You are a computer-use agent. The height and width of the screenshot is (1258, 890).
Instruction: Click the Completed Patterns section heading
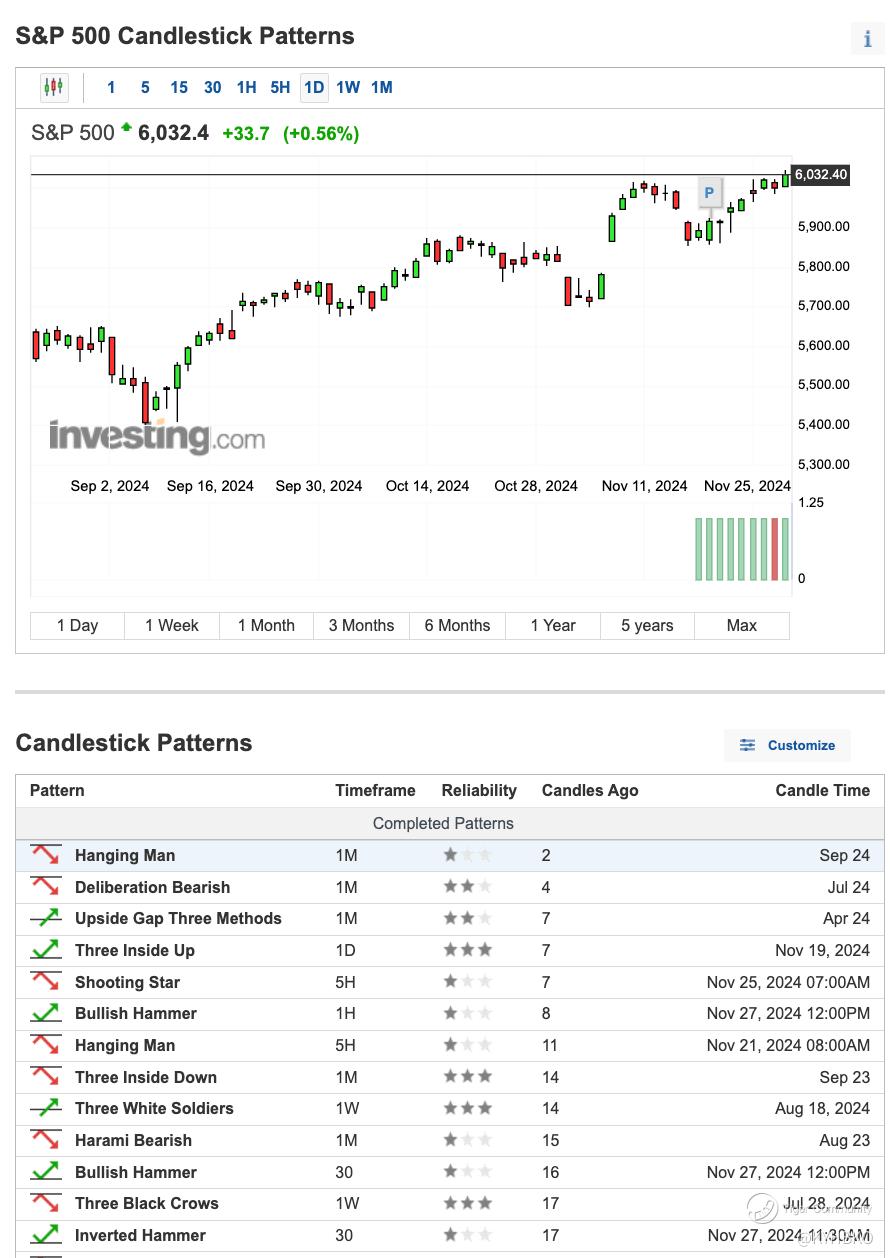pos(443,823)
